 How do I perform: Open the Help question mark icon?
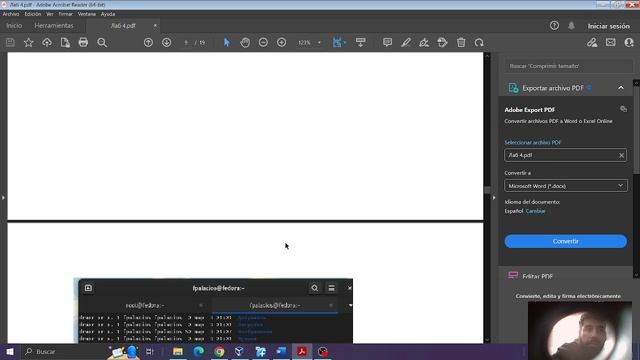[554, 26]
